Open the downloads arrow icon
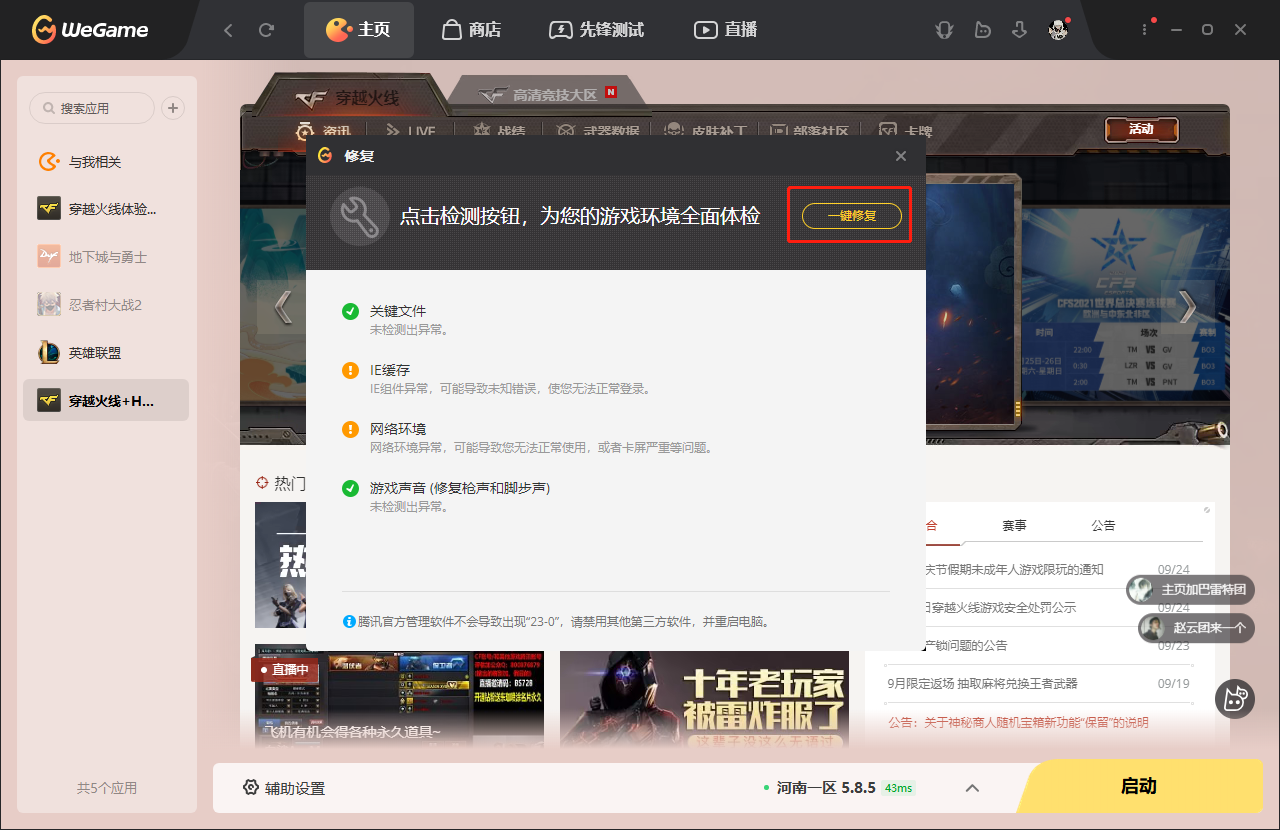Screen dimensions: 1280x830 point(1020,30)
